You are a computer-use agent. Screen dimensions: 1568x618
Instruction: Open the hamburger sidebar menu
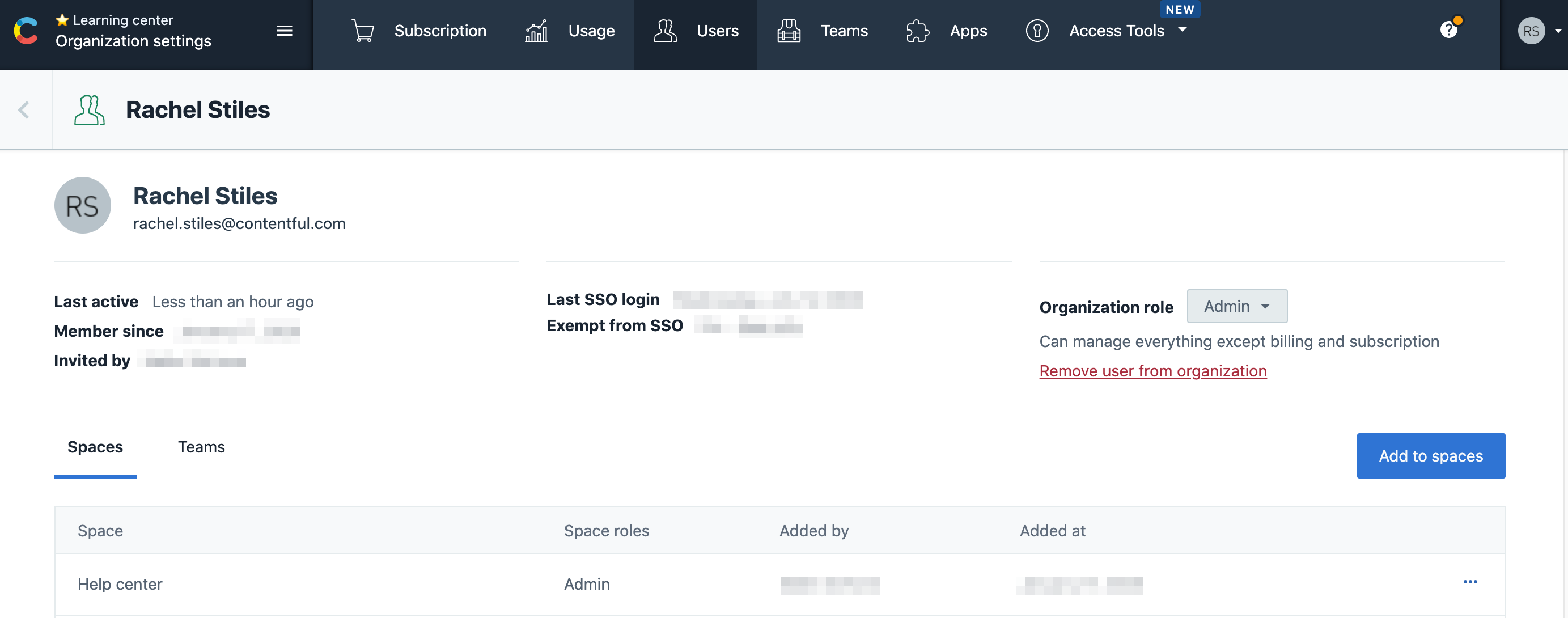pyautogui.click(x=284, y=31)
